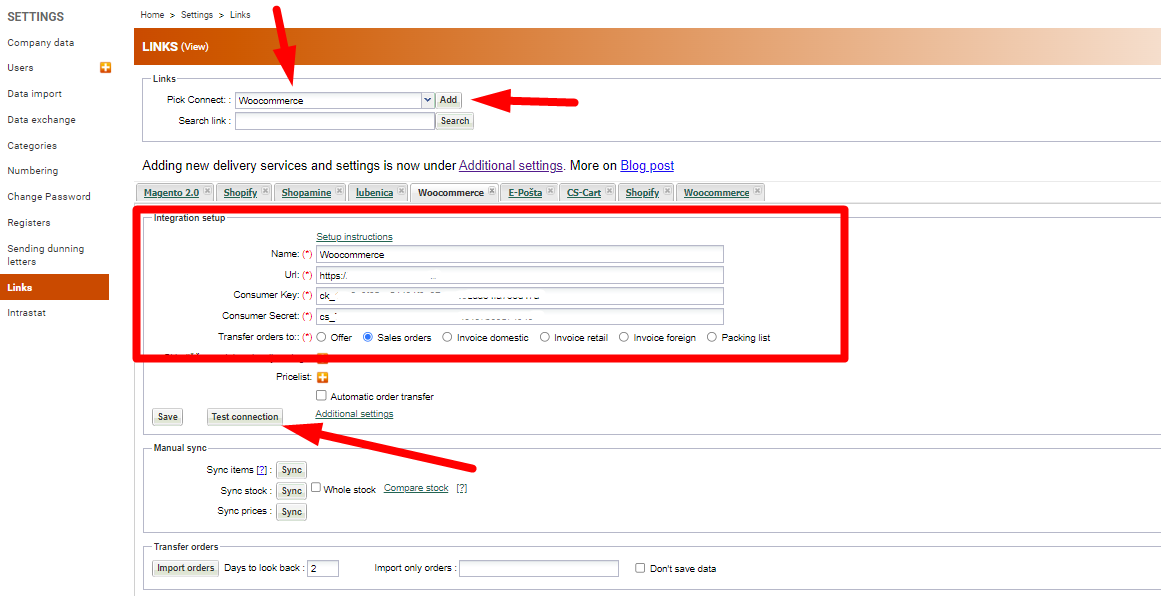
Task: Close the Shopamine tab using its x
Action: point(339,191)
